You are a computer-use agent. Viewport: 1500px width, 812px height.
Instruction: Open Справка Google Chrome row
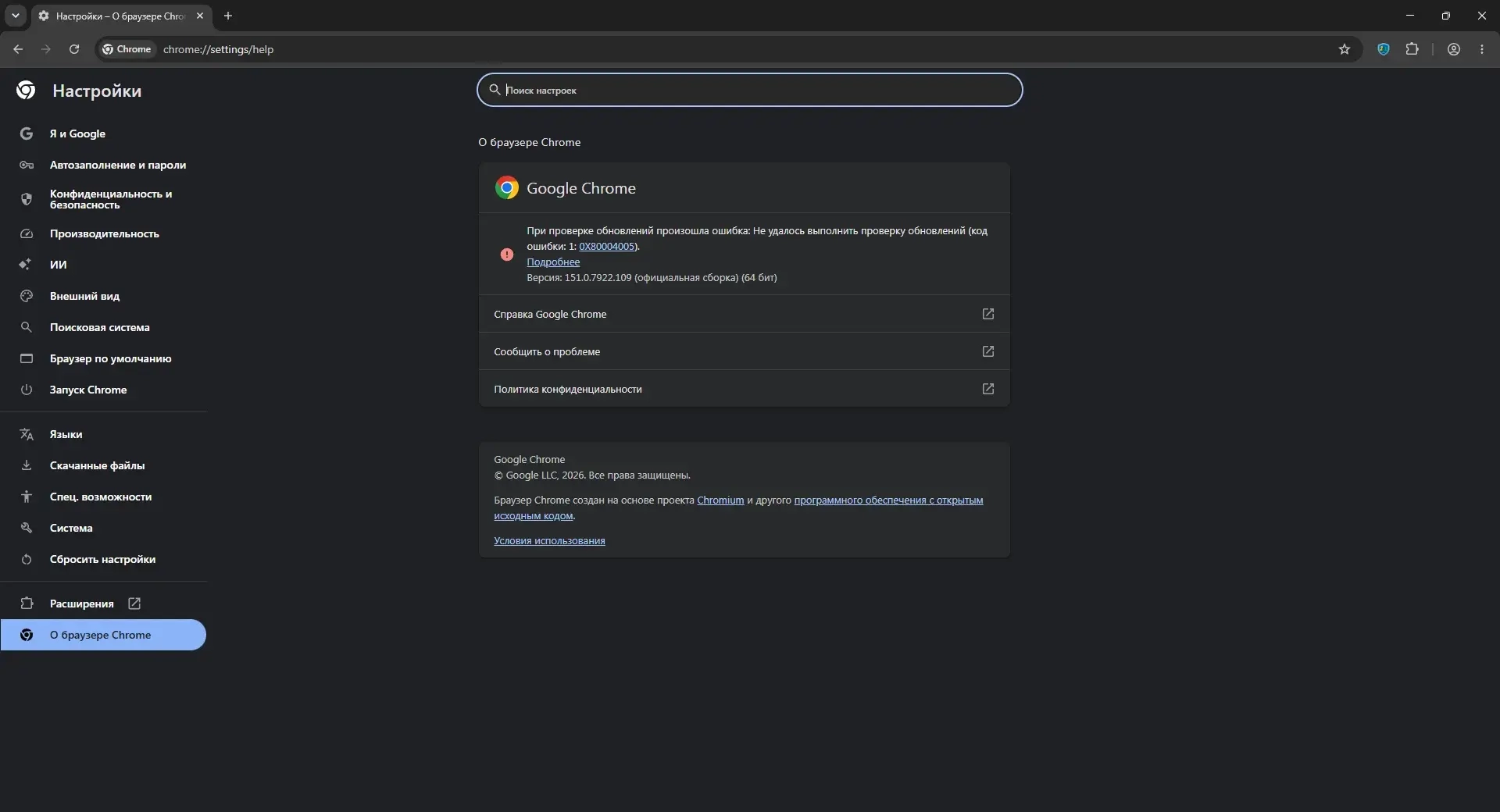tap(744, 314)
